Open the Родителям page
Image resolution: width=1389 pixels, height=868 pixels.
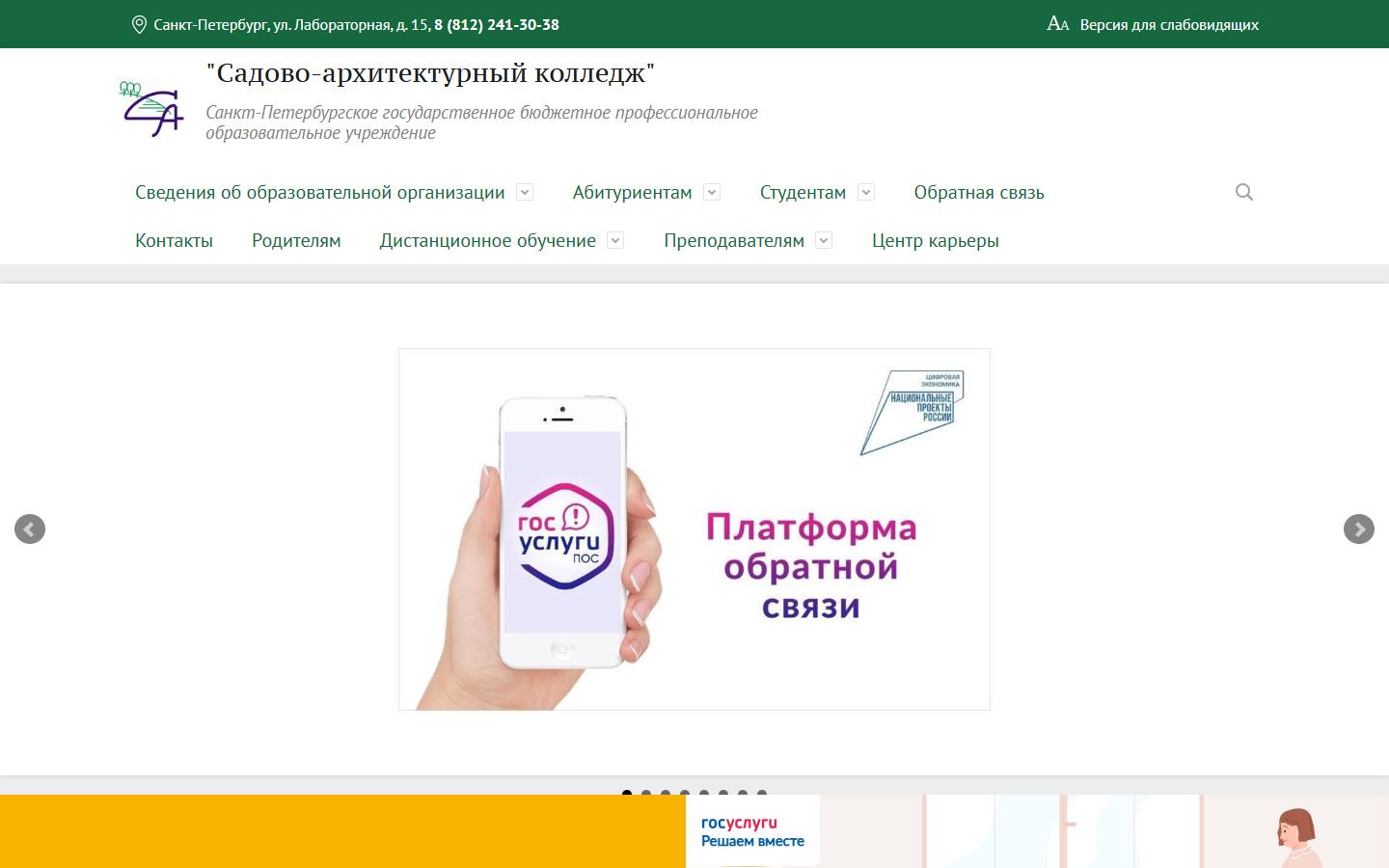tap(296, 240)
